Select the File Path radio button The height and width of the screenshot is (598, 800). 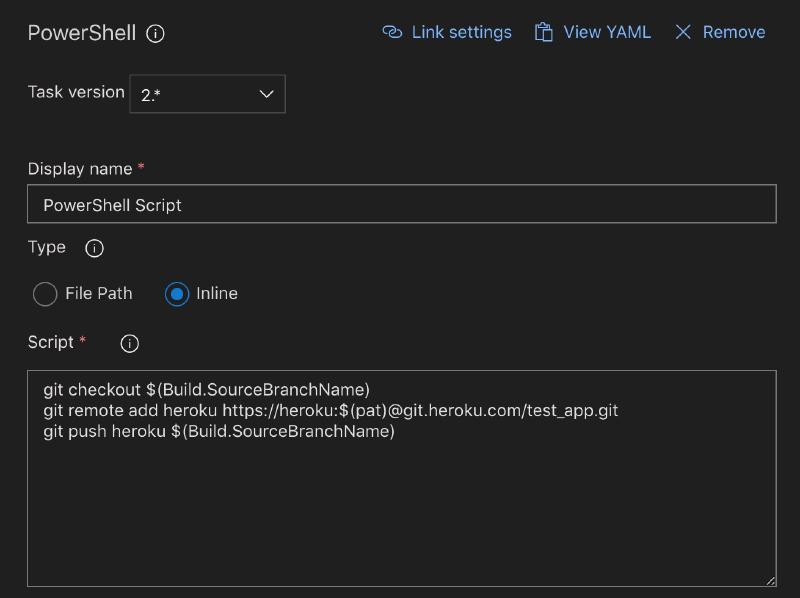(44, 294)
